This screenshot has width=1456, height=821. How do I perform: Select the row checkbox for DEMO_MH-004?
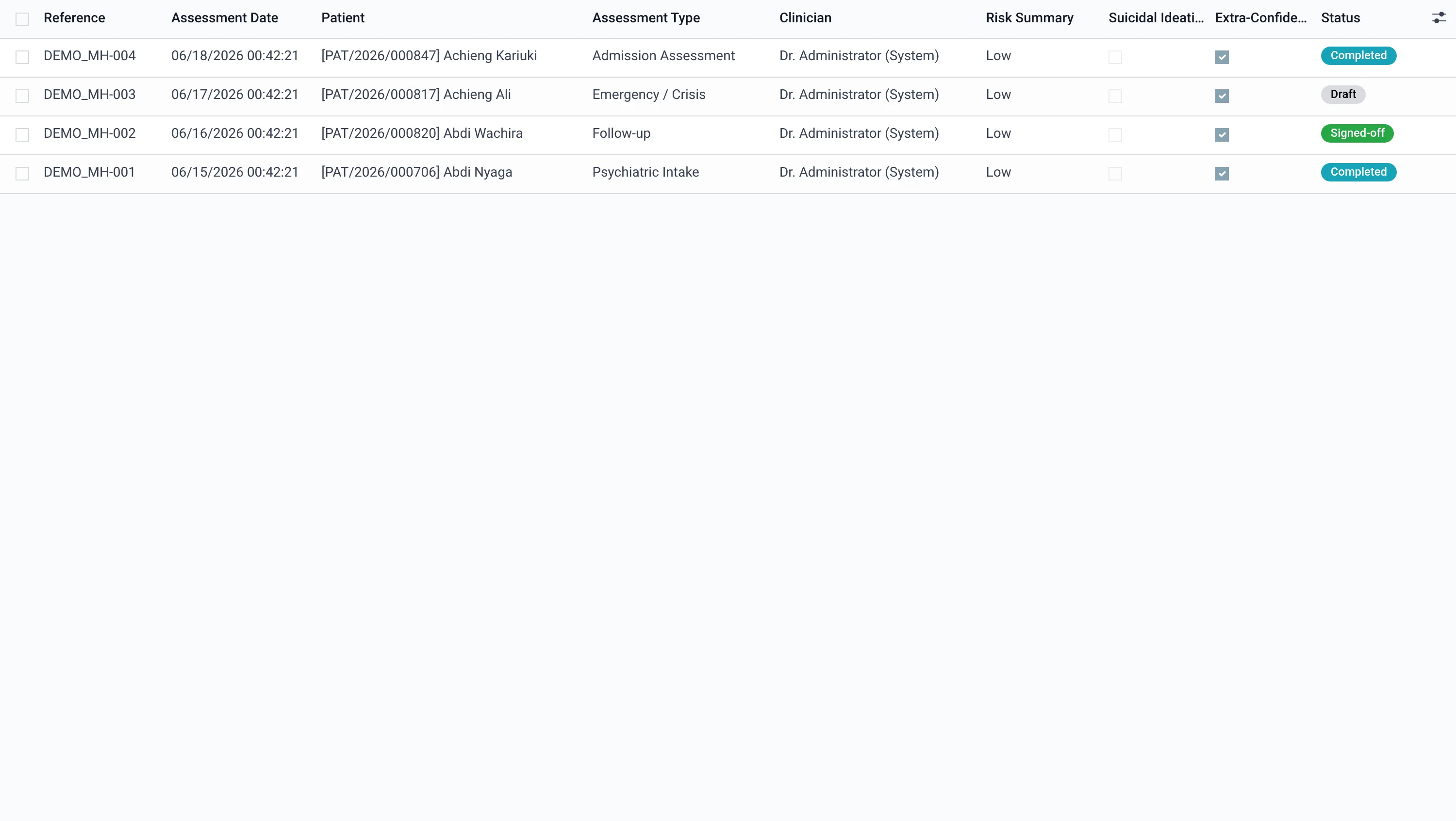point(22,57)
